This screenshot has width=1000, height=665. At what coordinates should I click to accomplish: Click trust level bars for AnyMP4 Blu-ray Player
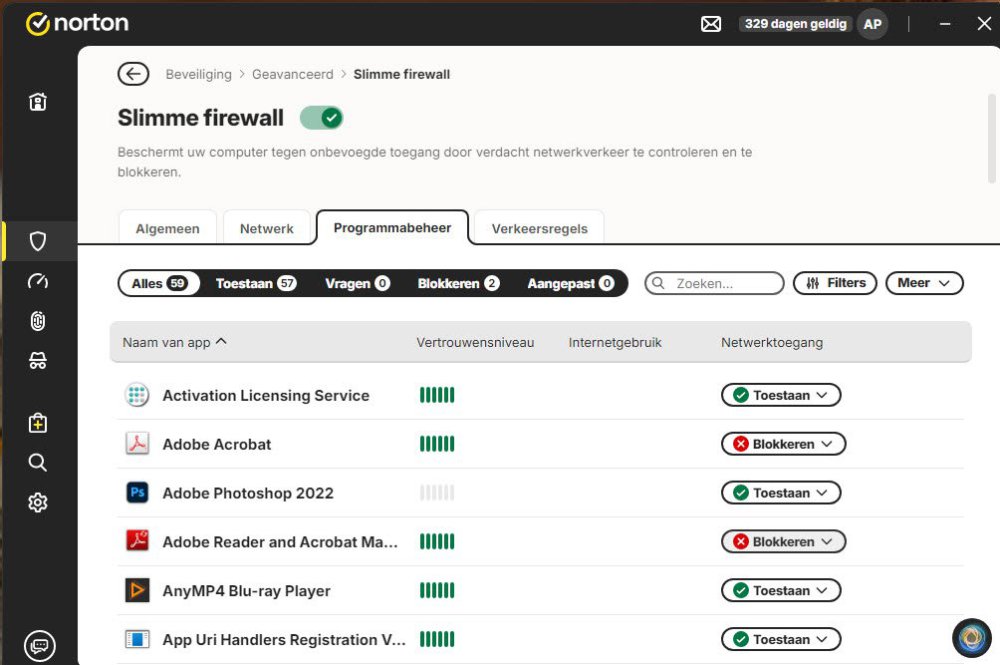click(x=437, y=590)
